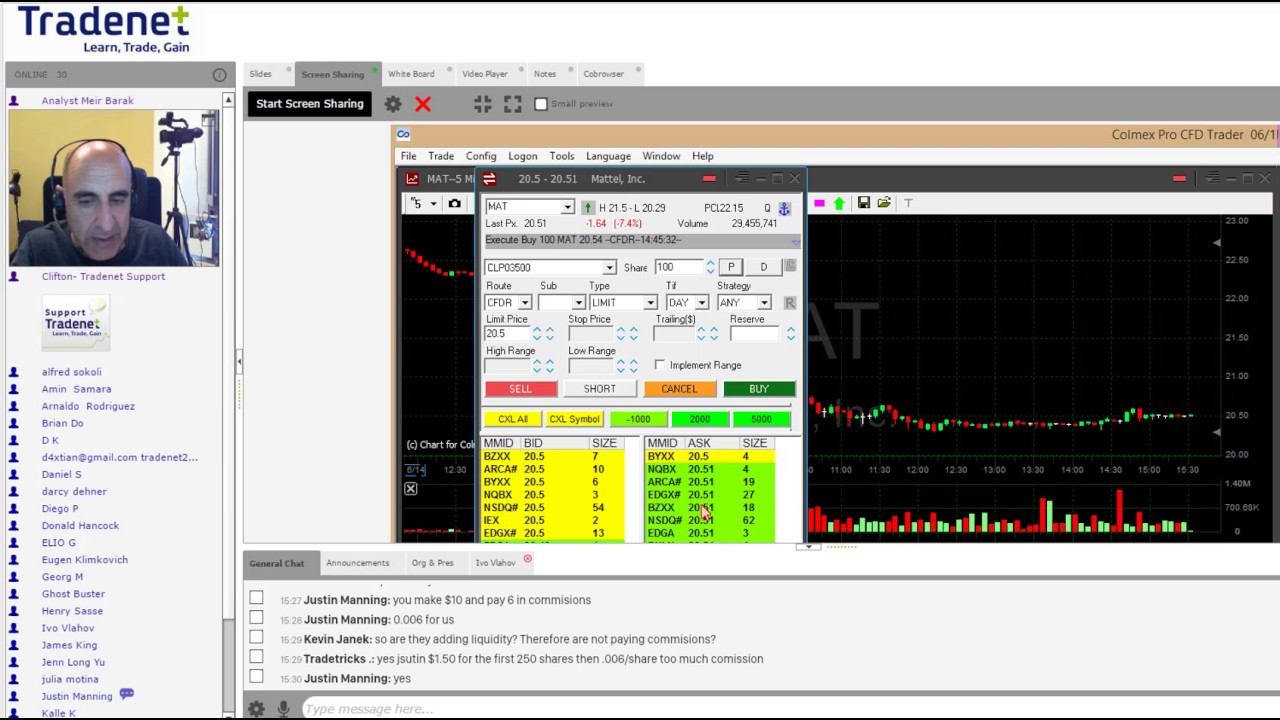Click the fullscreen expand icon
The width and height of the screenshot is (1280, 720).
point(513,104)
